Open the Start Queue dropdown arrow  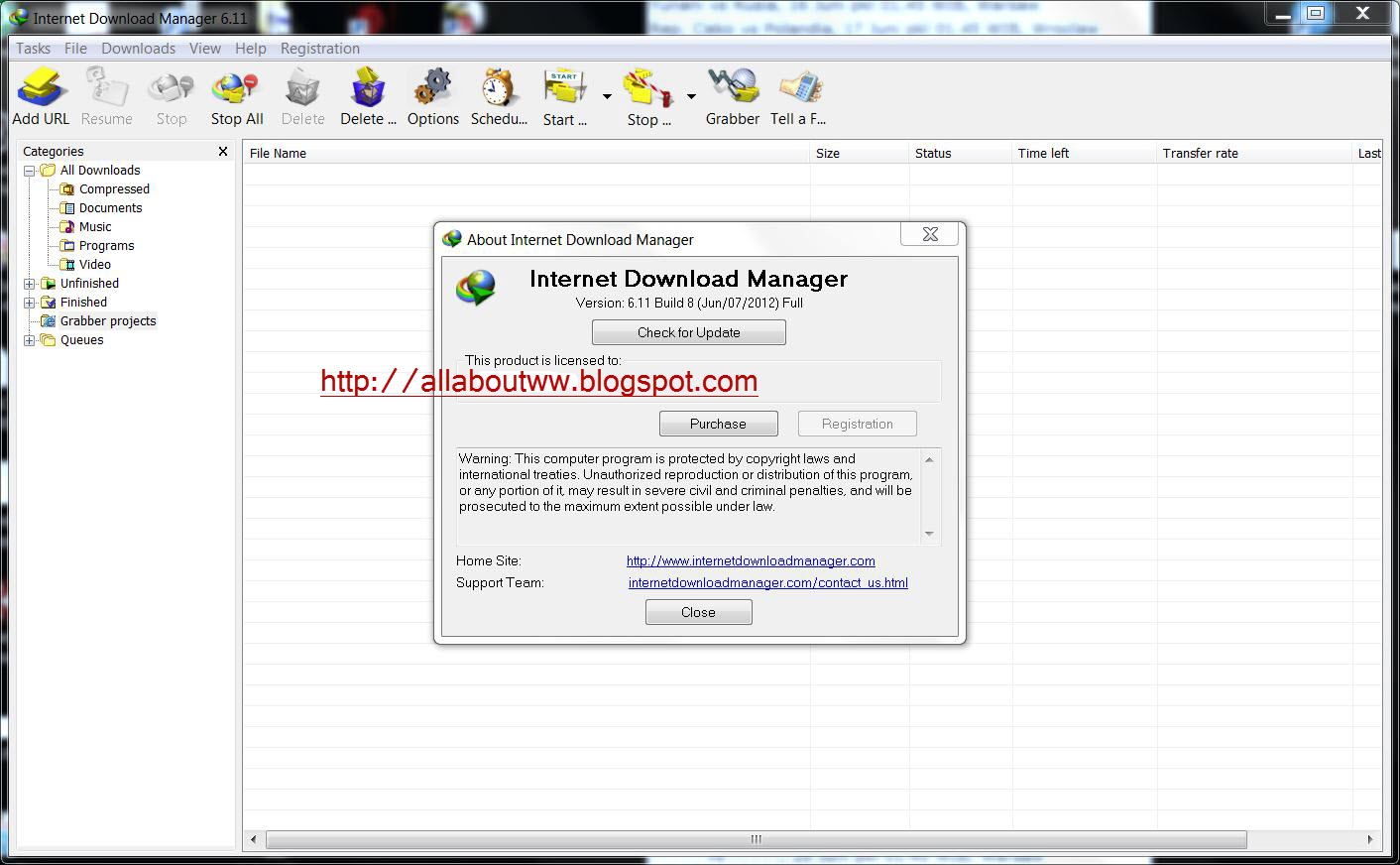(607, 96)
